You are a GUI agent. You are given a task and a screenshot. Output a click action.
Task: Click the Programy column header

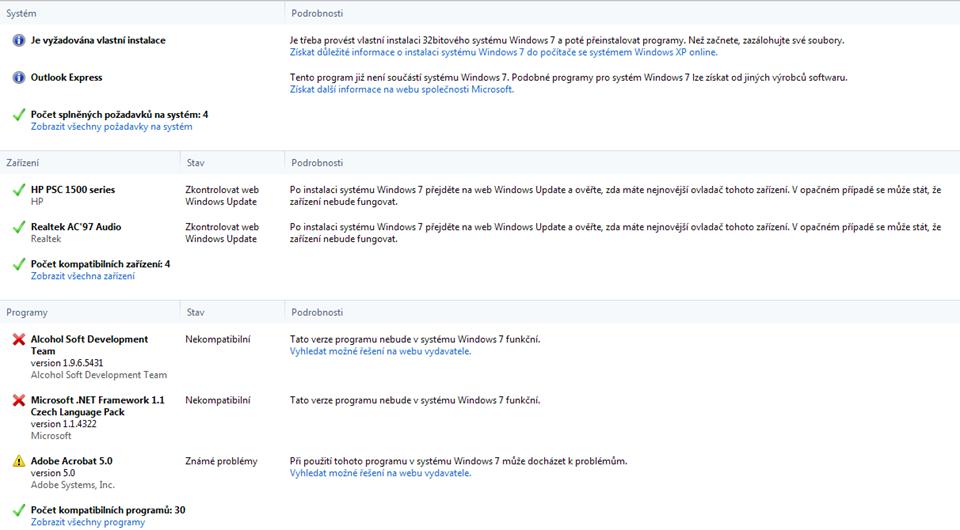tap(27, 312)
